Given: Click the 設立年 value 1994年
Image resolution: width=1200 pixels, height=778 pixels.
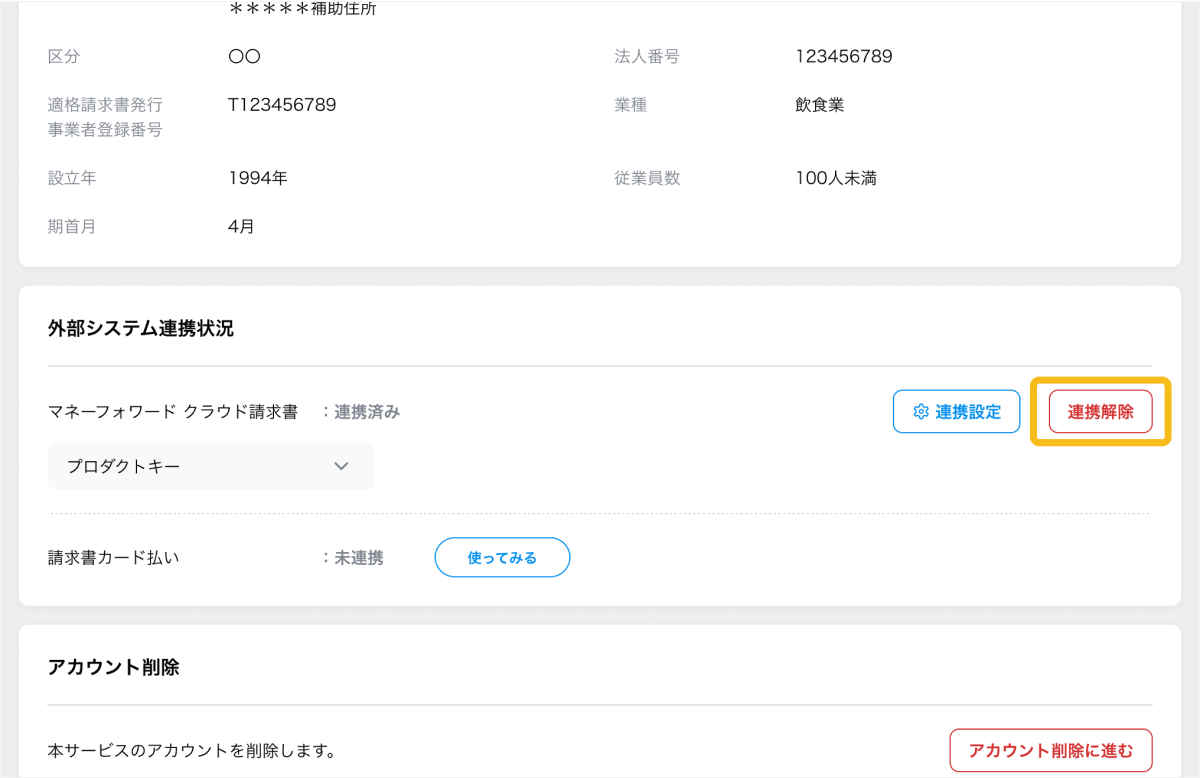Looking at the screenshot, I should [x=257, y=179].
